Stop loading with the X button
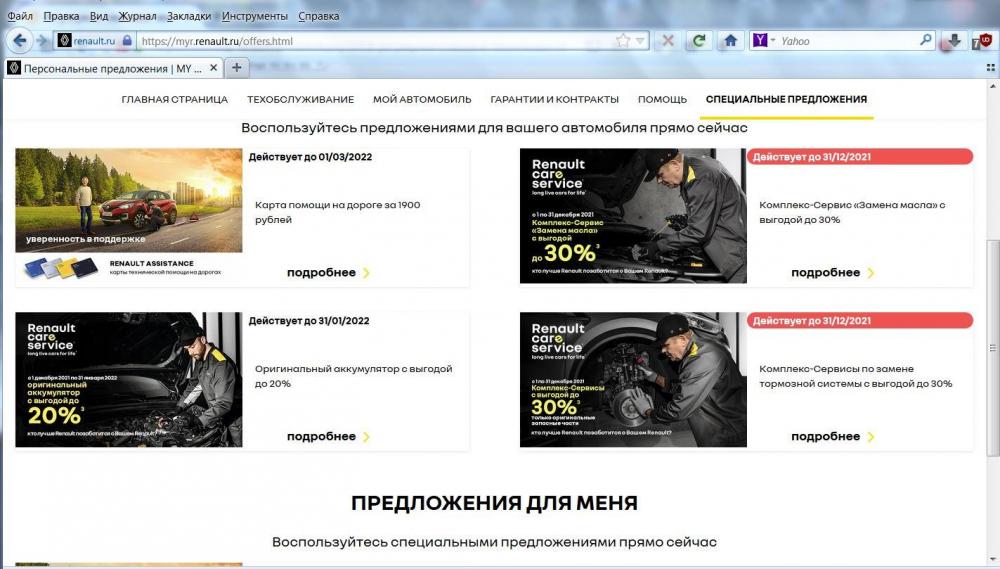The width and height of the screenshot is (1000, 569). tap(668, 41)
